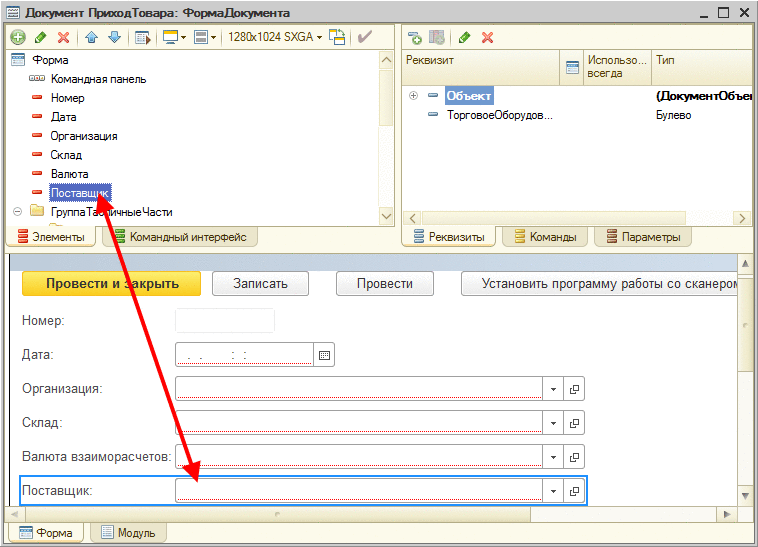This screenshot has height=547, width=758.
Task: Click the form element list icon
Action: pyautogui.click(x=143, y=37)
